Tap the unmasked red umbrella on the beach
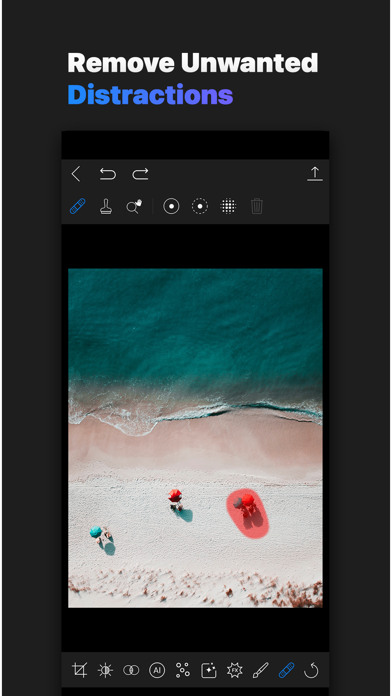Screen dimensions: 392x696 point(175,495)
